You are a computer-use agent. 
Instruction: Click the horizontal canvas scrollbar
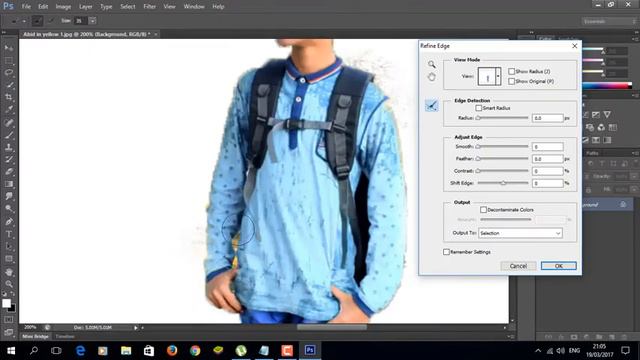pyautogui.click(x=331, y=327)
